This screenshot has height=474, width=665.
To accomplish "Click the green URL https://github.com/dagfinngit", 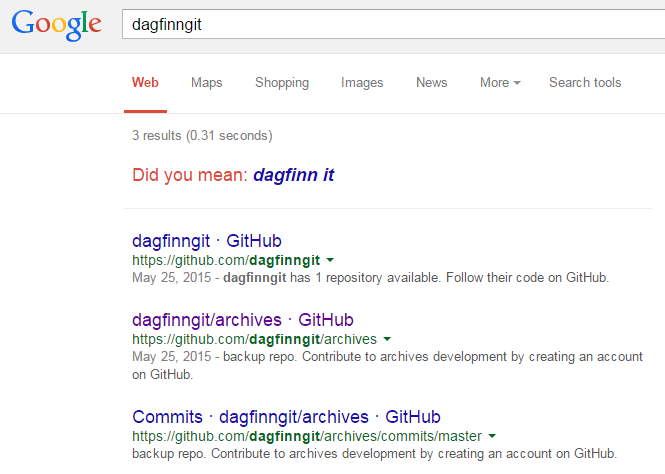I will [x=226, y=260].
